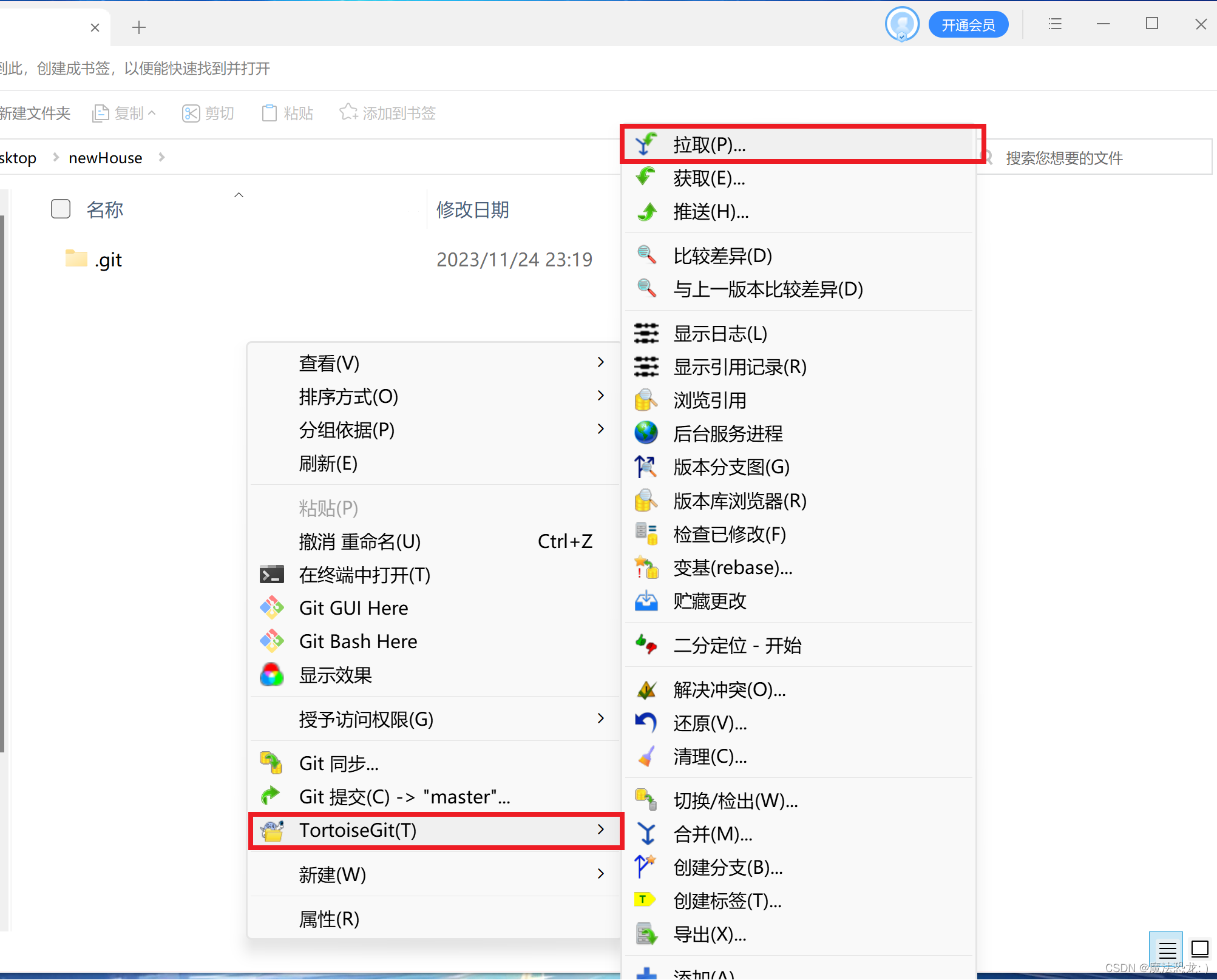Viewport: 1217px width, 980px height.
Task: Choose Git 提交(C) -> "master" entry
Action: [404, 797]
